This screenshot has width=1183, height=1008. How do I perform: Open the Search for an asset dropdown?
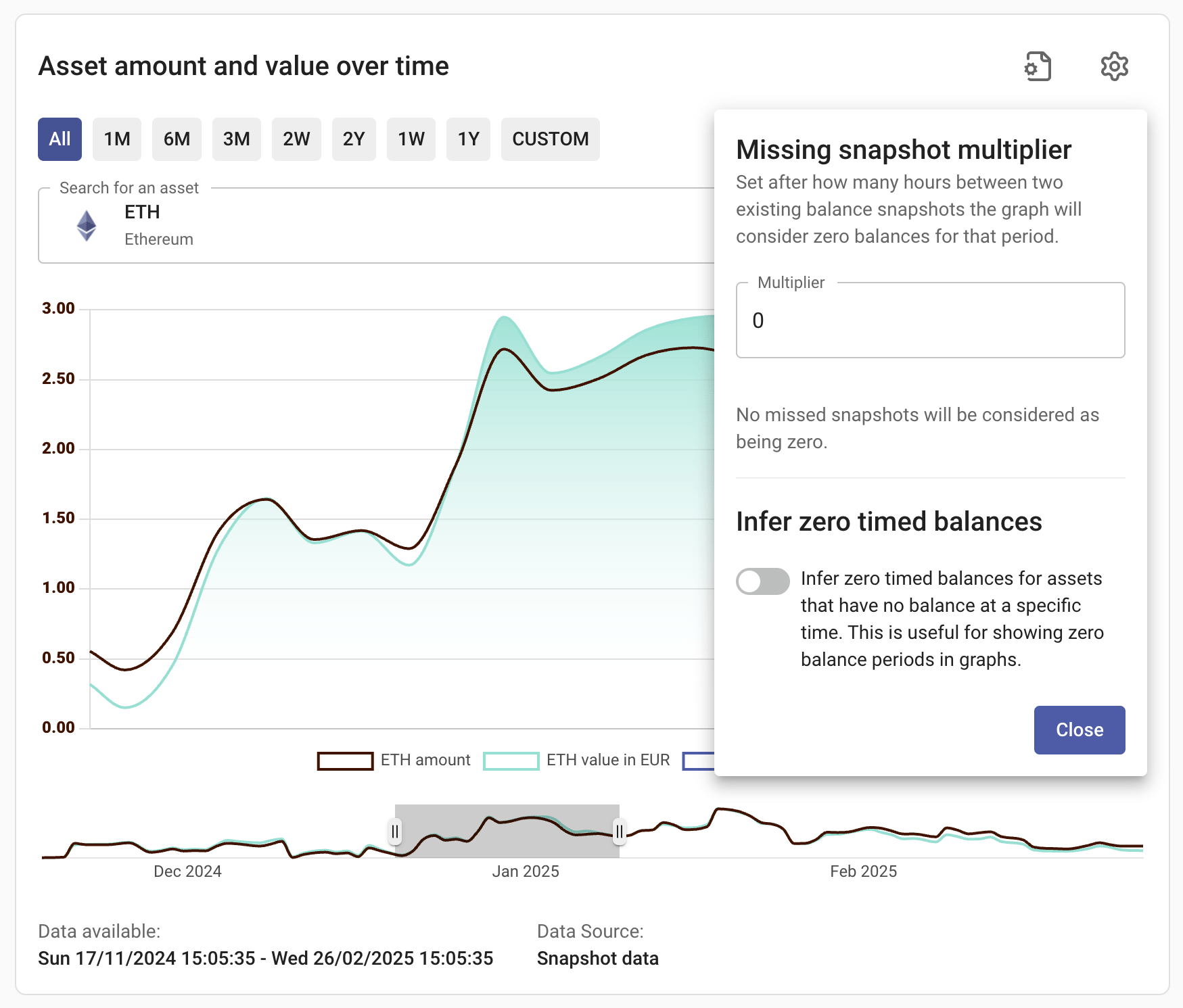tap(376, 225)
